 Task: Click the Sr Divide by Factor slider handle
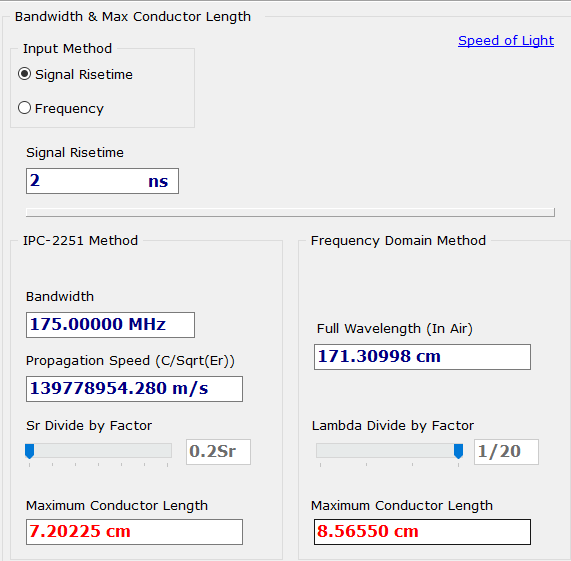29,451
